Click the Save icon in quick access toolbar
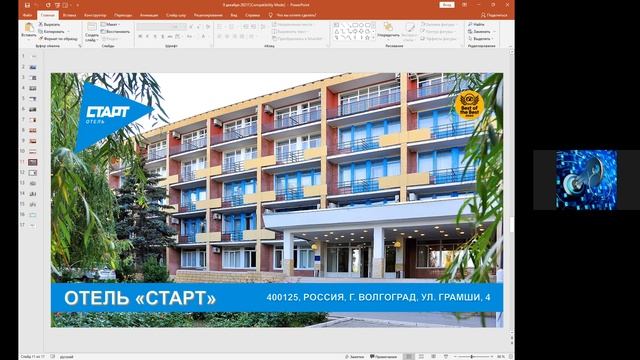This screenshot has height=360, width=640. coord(27,5)
